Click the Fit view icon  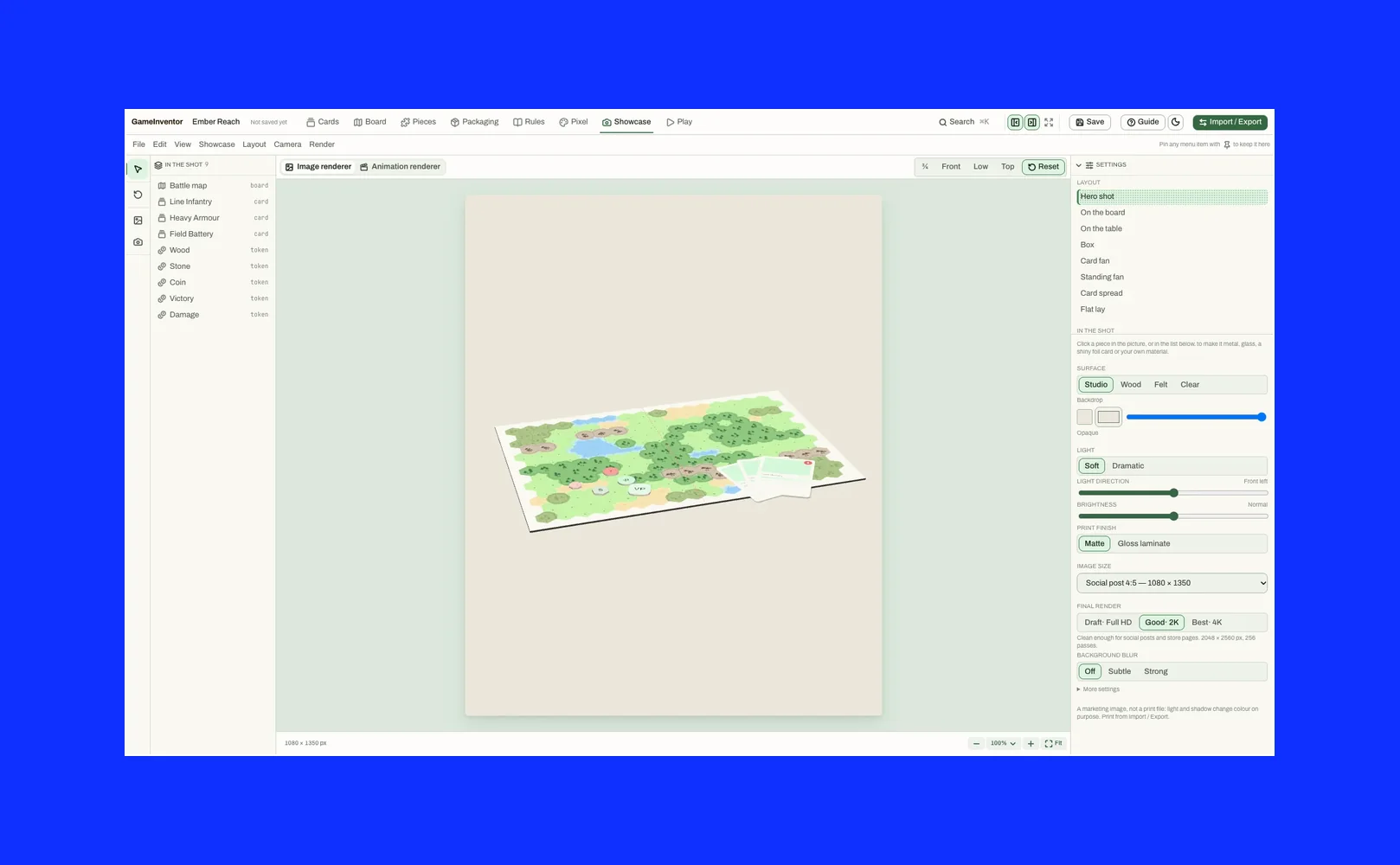point(1053,743)
